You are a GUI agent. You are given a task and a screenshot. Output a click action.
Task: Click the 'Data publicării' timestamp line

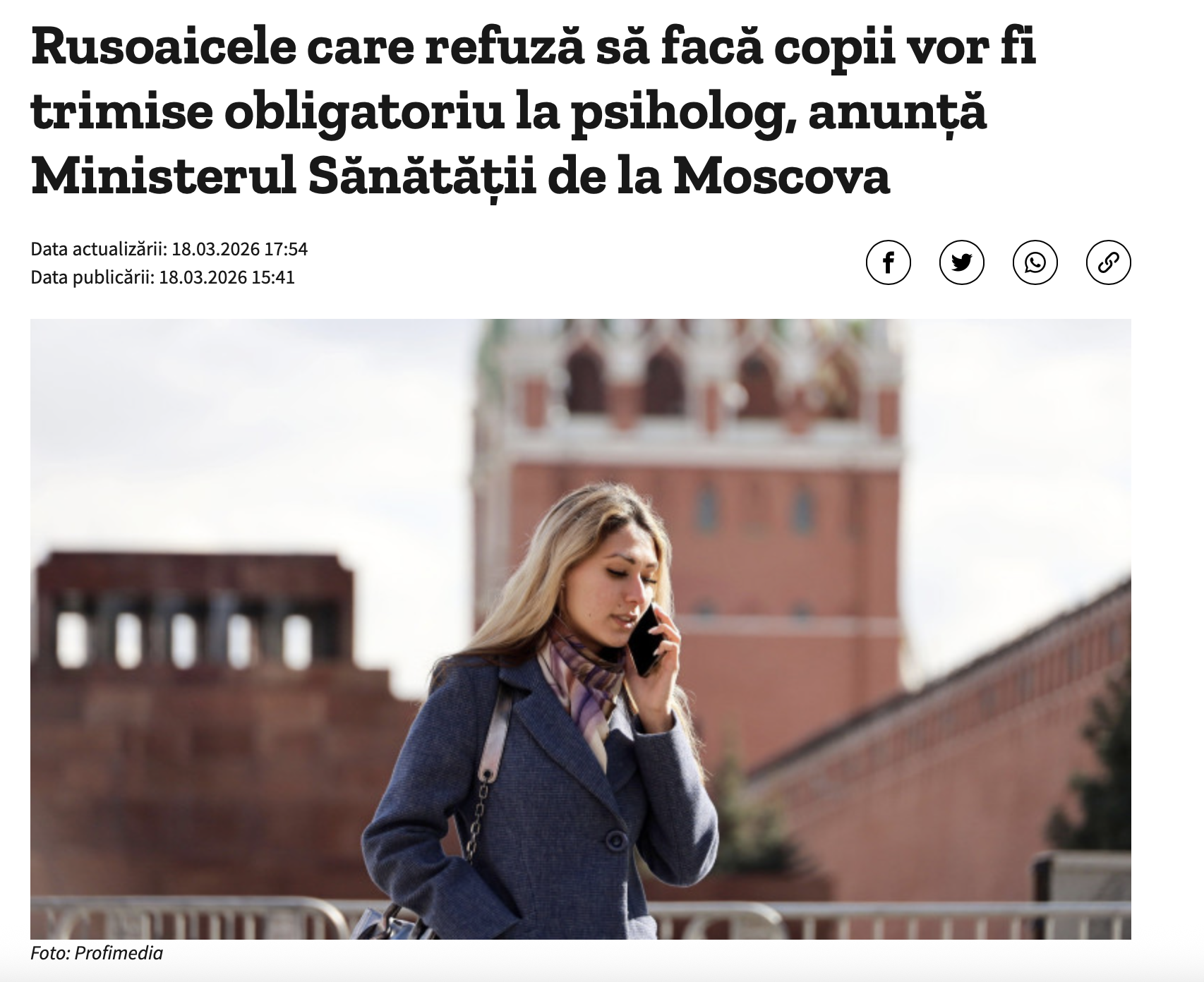click(x=162, y=277)
